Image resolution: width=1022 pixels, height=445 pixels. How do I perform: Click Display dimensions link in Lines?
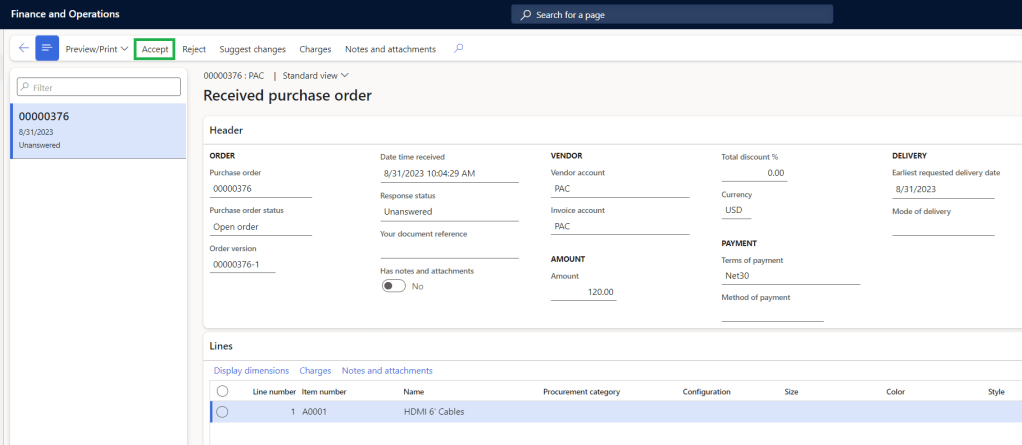(x=251, y=370)
